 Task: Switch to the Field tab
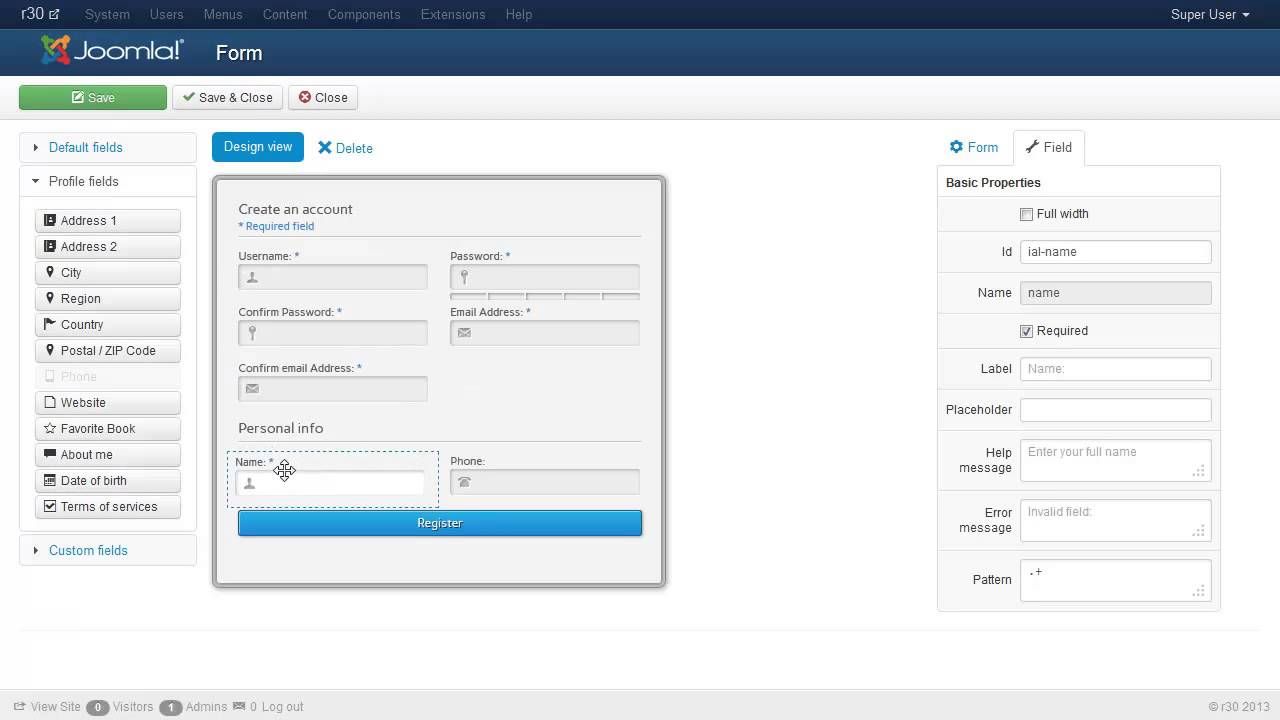point(1048,147)
